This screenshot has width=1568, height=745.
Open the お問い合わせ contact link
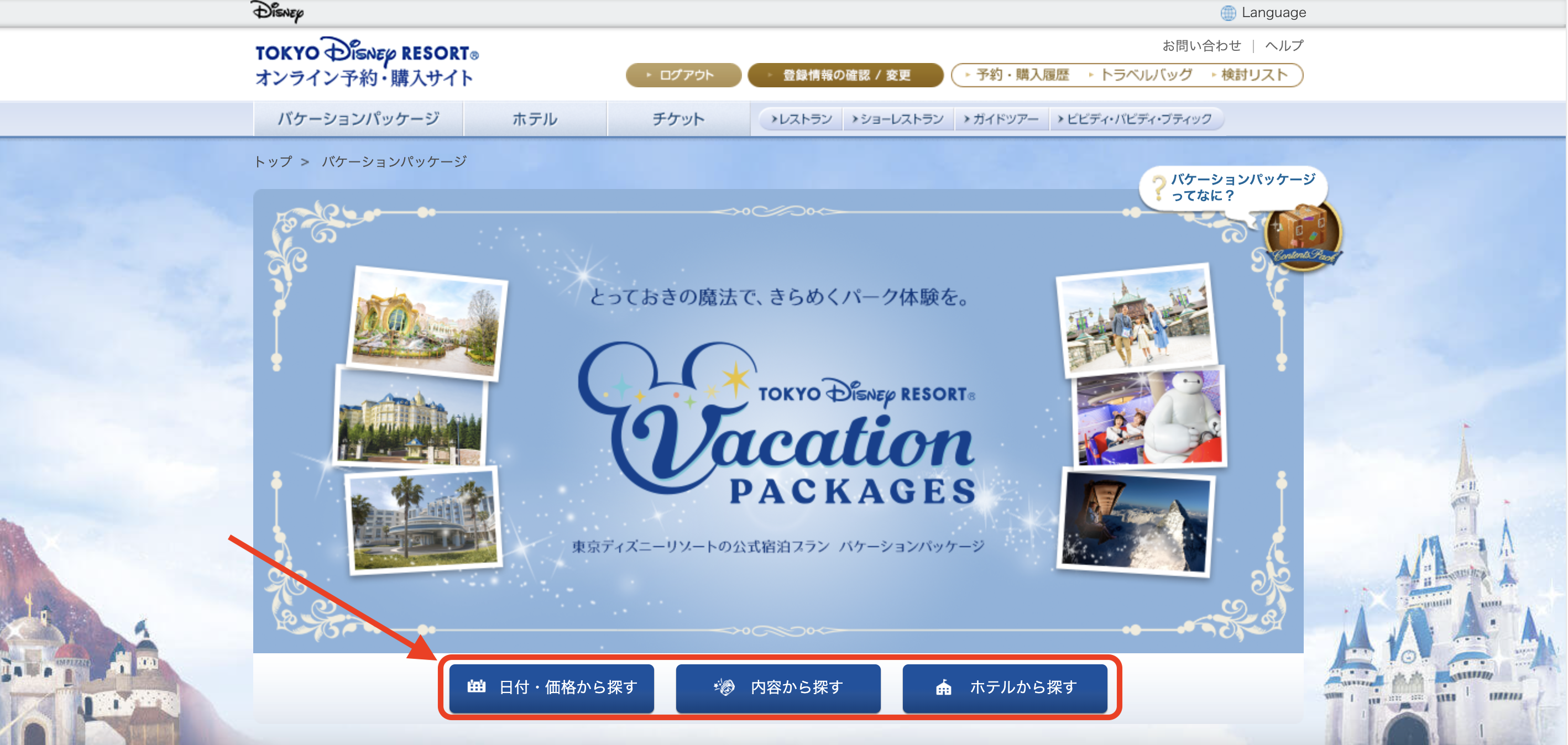coord(1201,46)
